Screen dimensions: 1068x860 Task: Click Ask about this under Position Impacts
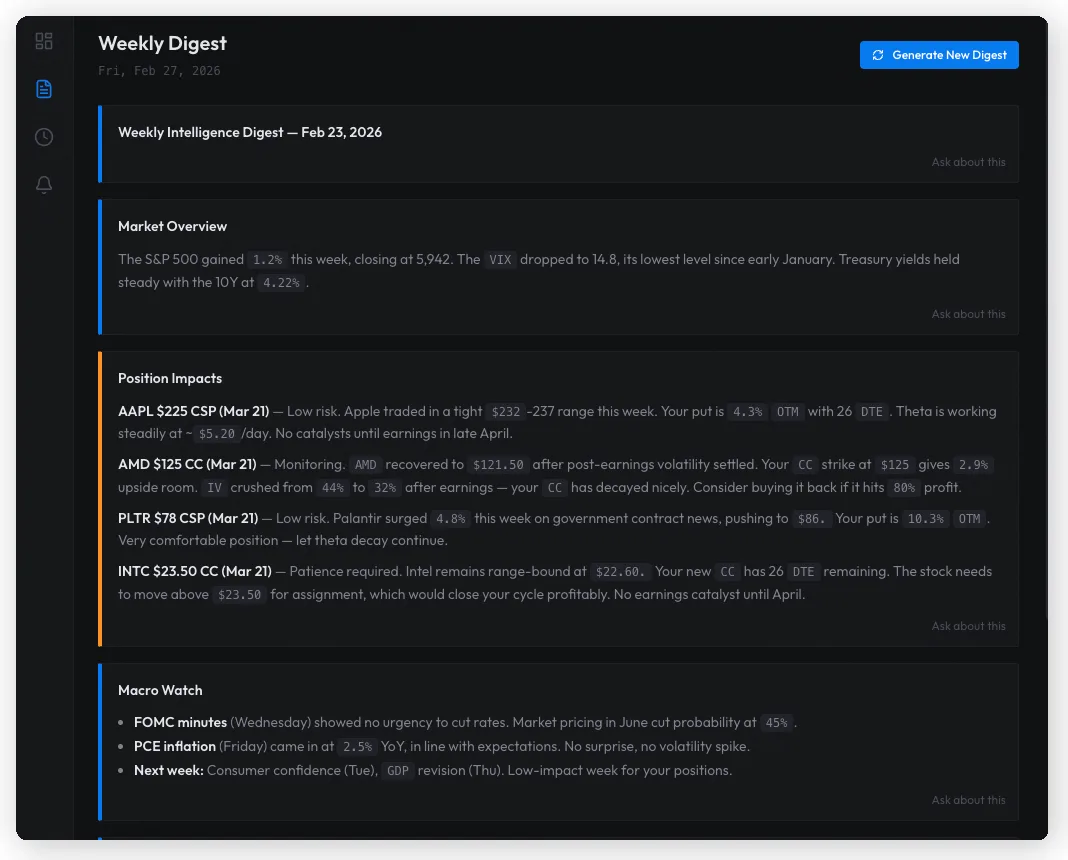(x=968, y=625)
